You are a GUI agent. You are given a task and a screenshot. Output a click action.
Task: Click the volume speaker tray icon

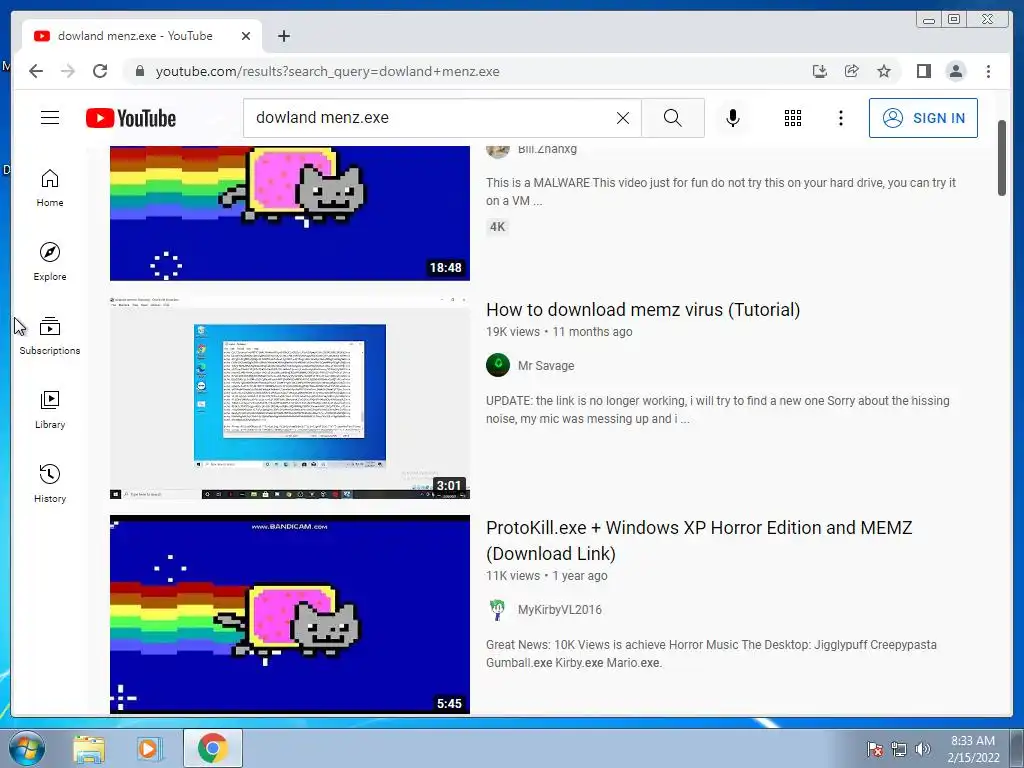click(x=923, y=749)
